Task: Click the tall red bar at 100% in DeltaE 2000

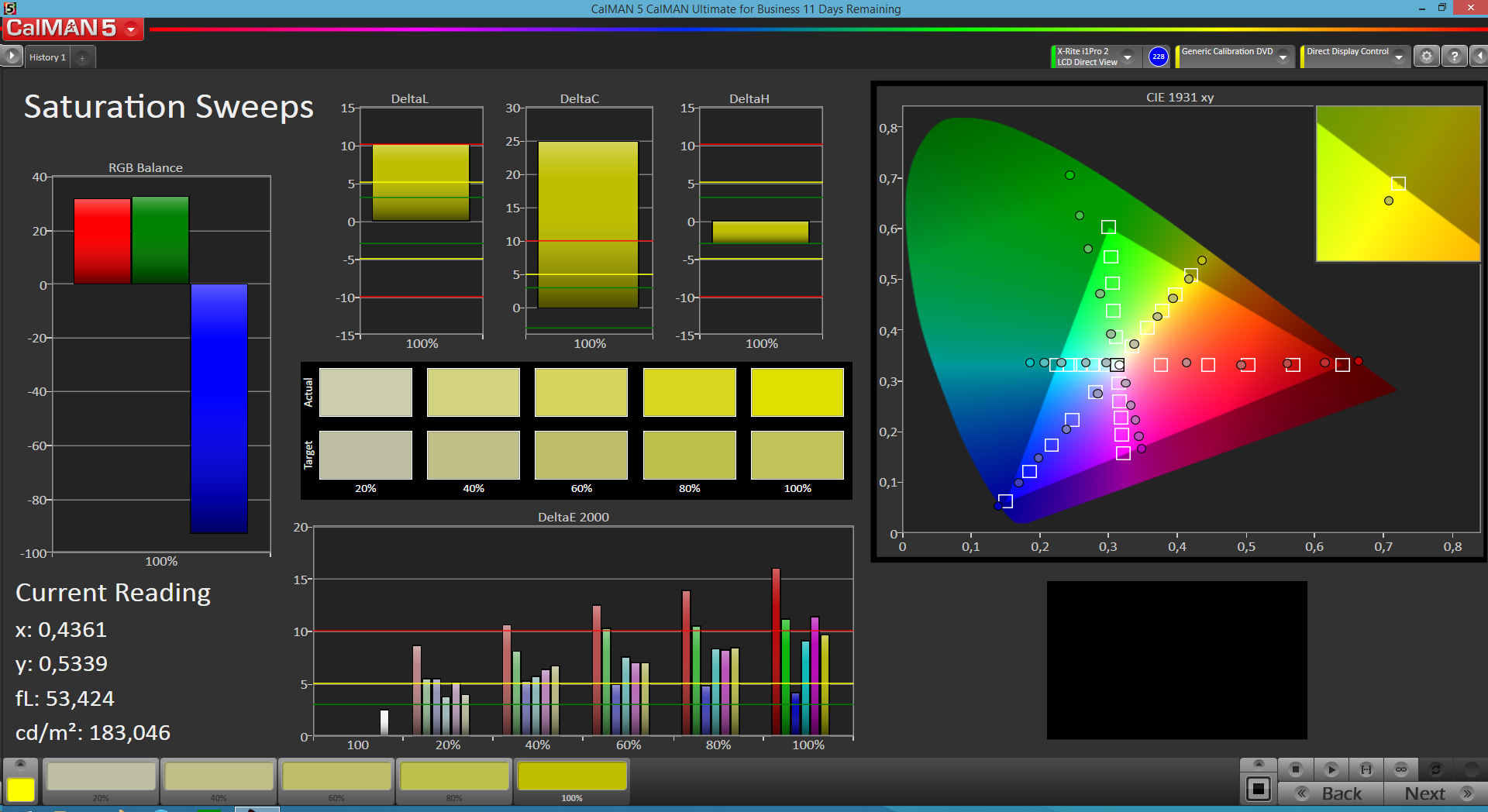Action: (776, 652)
